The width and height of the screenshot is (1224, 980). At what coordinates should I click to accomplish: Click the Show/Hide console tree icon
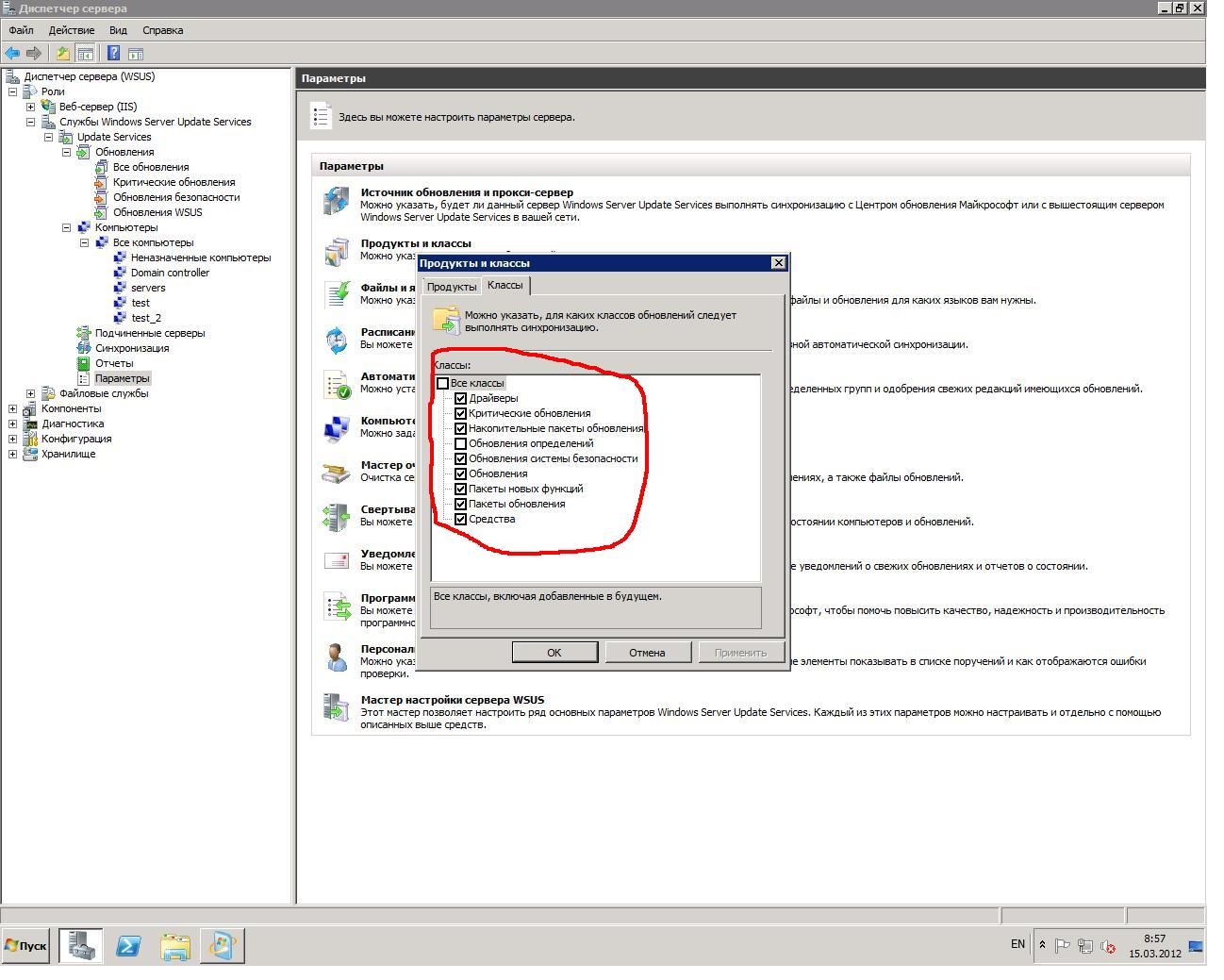click(x=85, y=54)
